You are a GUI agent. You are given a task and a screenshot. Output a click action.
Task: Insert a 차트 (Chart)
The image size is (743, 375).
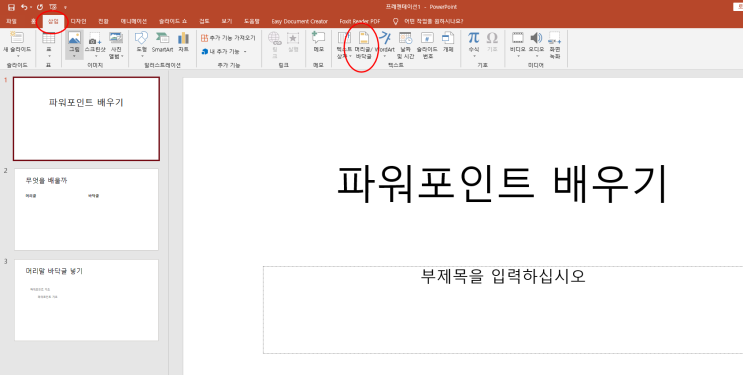[183, 42]
